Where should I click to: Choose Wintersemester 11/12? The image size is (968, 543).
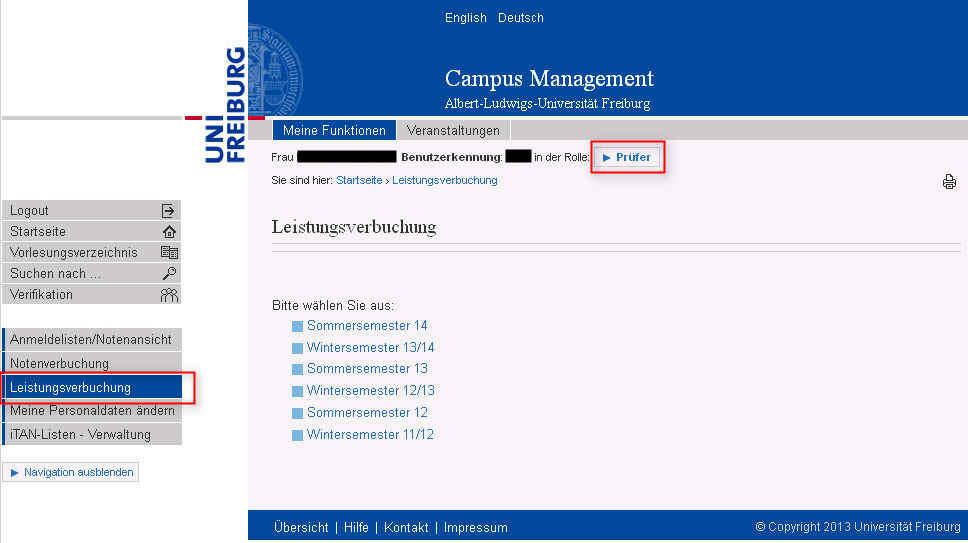[x=370, y=434]
